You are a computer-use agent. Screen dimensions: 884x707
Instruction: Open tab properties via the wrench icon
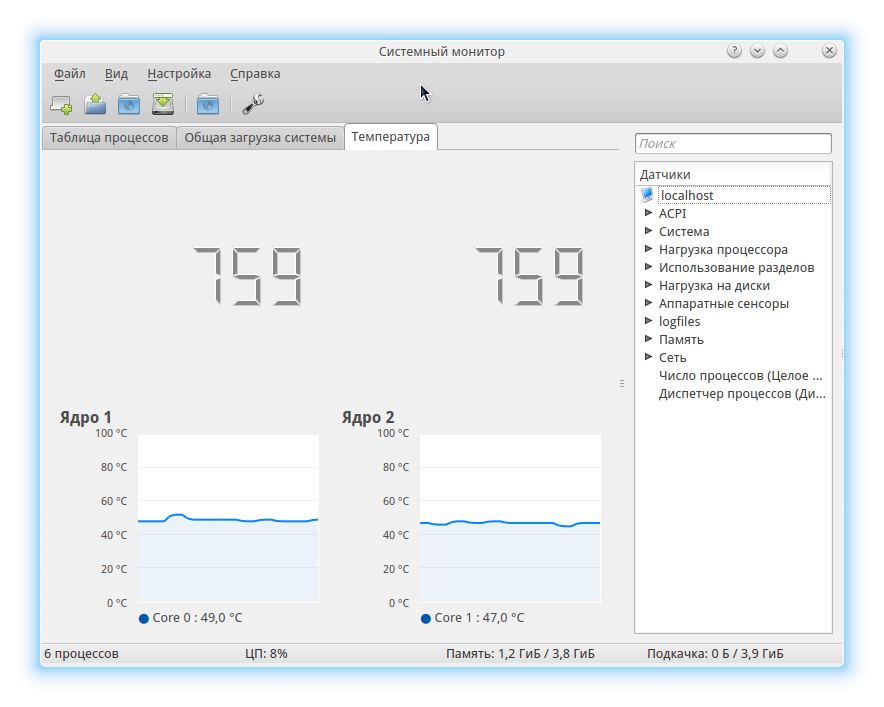(253, 103)
